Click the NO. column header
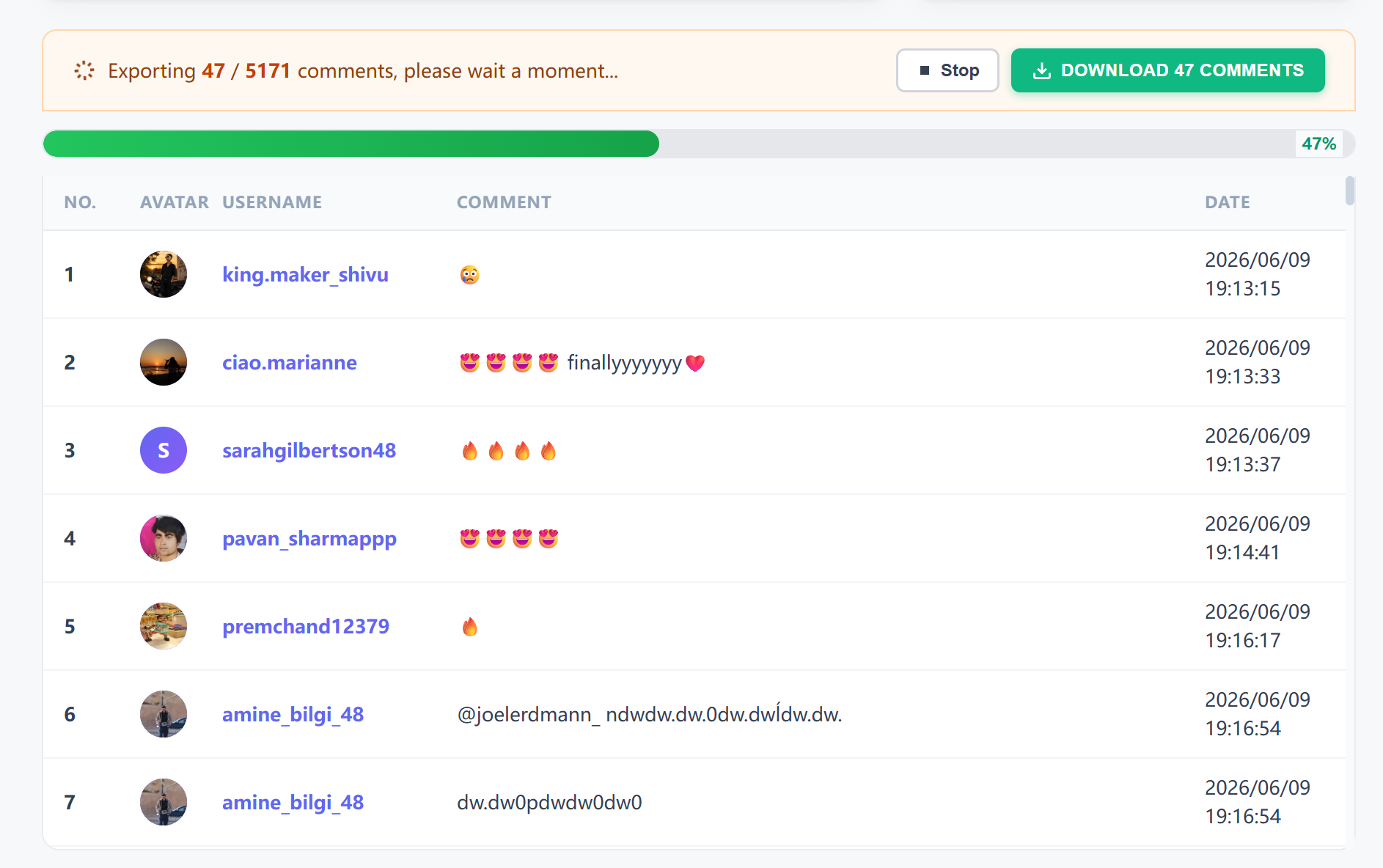 pos(80,202)
